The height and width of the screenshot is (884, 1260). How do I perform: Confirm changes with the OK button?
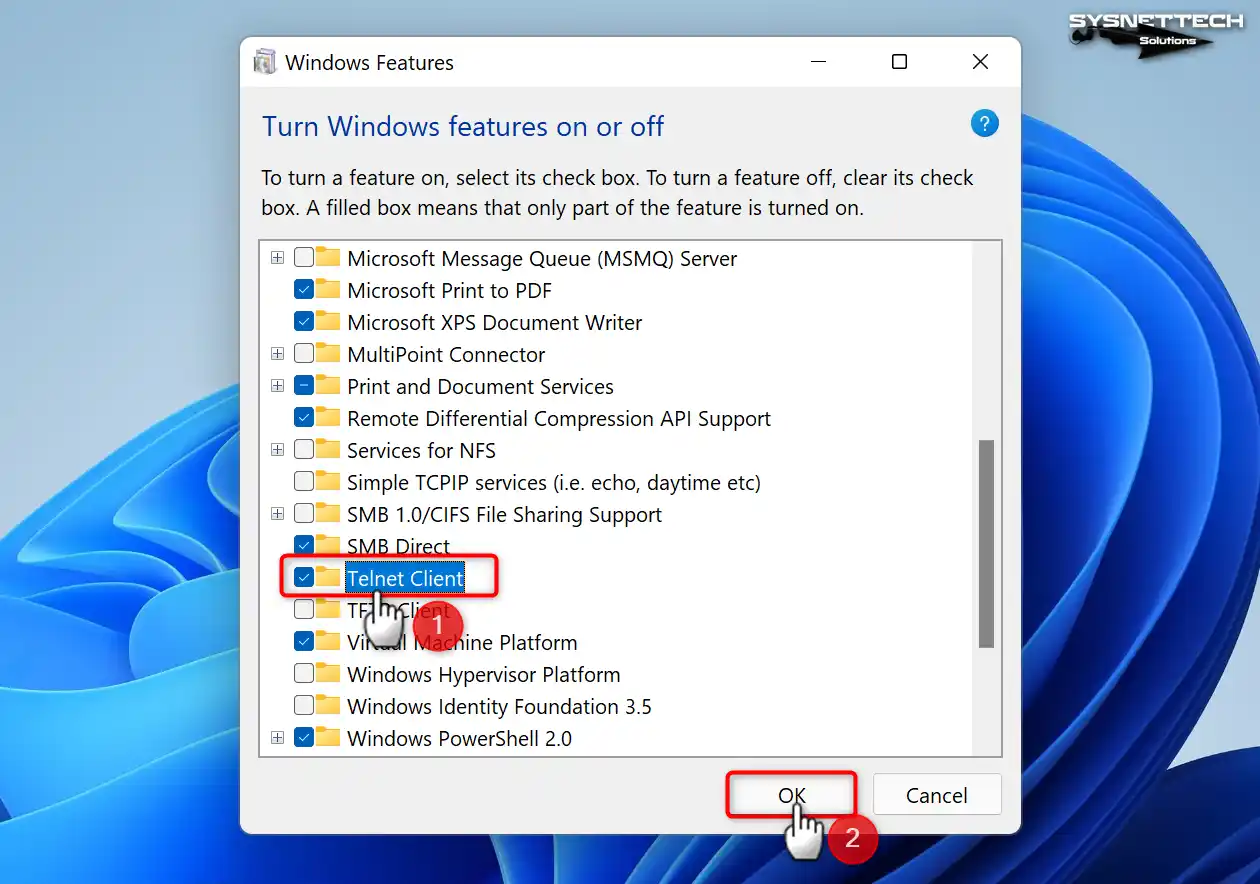(790, 795)
